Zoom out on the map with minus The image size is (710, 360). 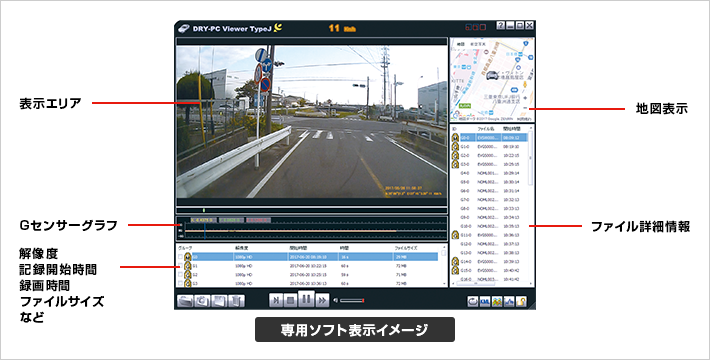click(525, 108)
